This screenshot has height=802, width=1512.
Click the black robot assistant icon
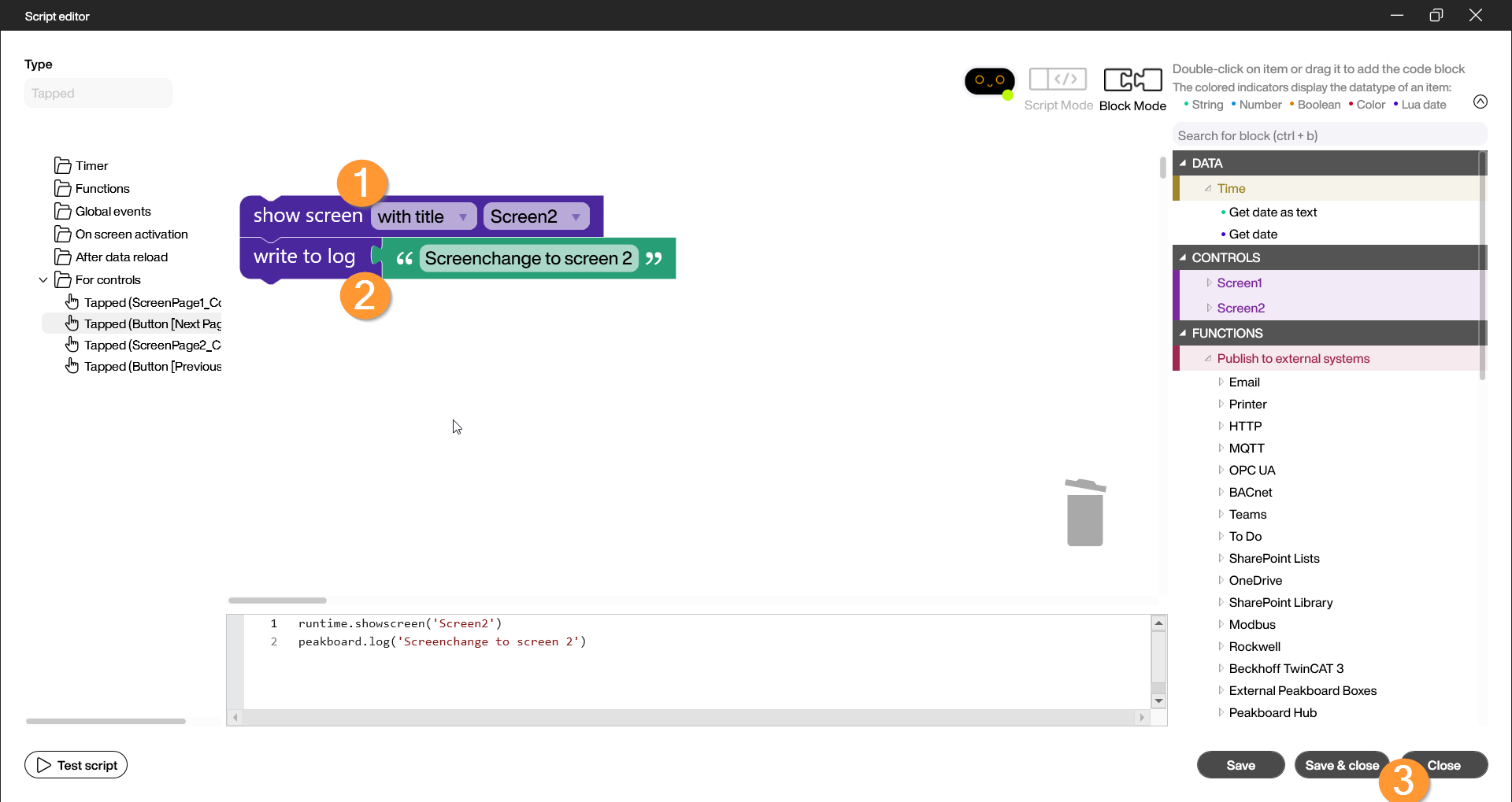tap(989, 81)
